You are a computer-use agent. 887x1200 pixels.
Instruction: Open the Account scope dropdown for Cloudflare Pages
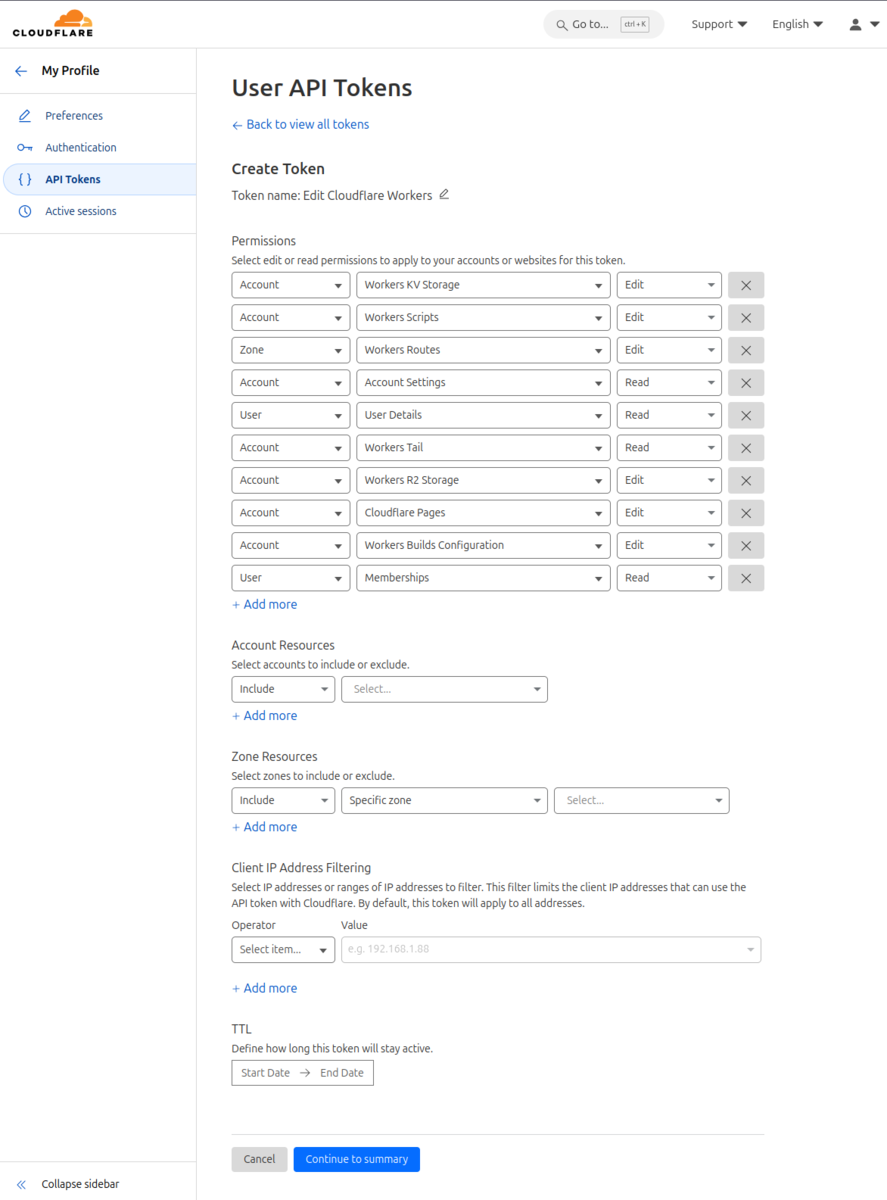[x=291, y=513]
